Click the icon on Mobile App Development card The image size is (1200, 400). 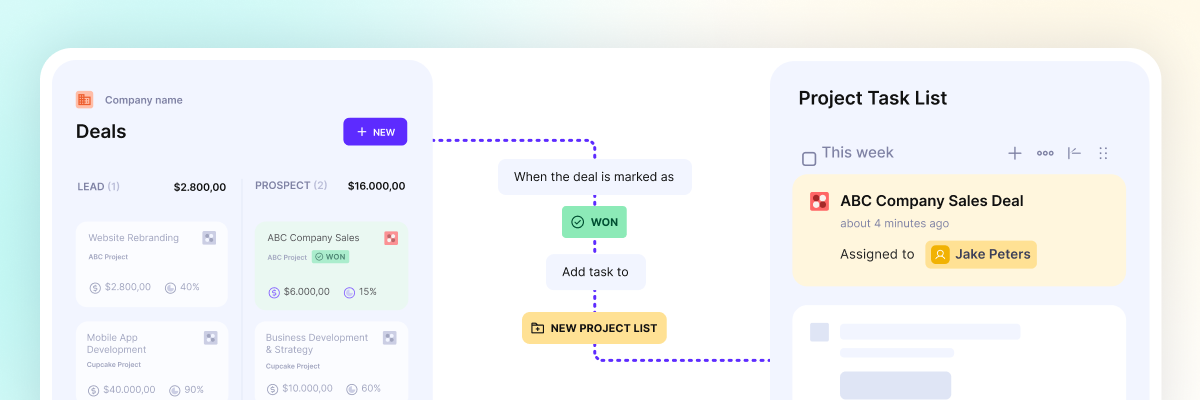210,338
